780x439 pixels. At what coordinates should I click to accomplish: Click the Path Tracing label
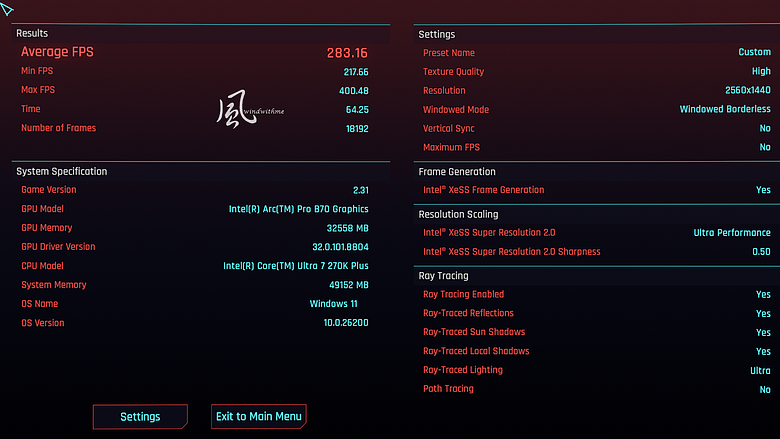tap(448, 389)
